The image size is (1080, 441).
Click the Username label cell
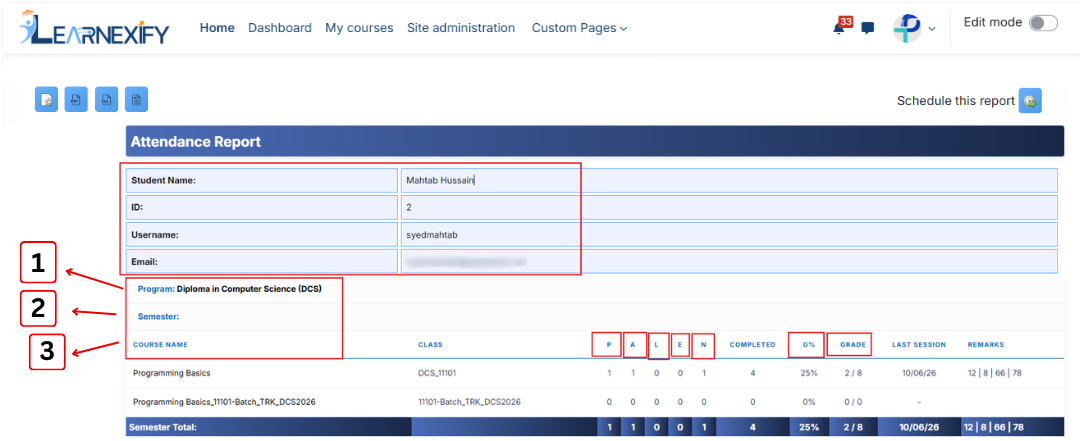[260, 235]
